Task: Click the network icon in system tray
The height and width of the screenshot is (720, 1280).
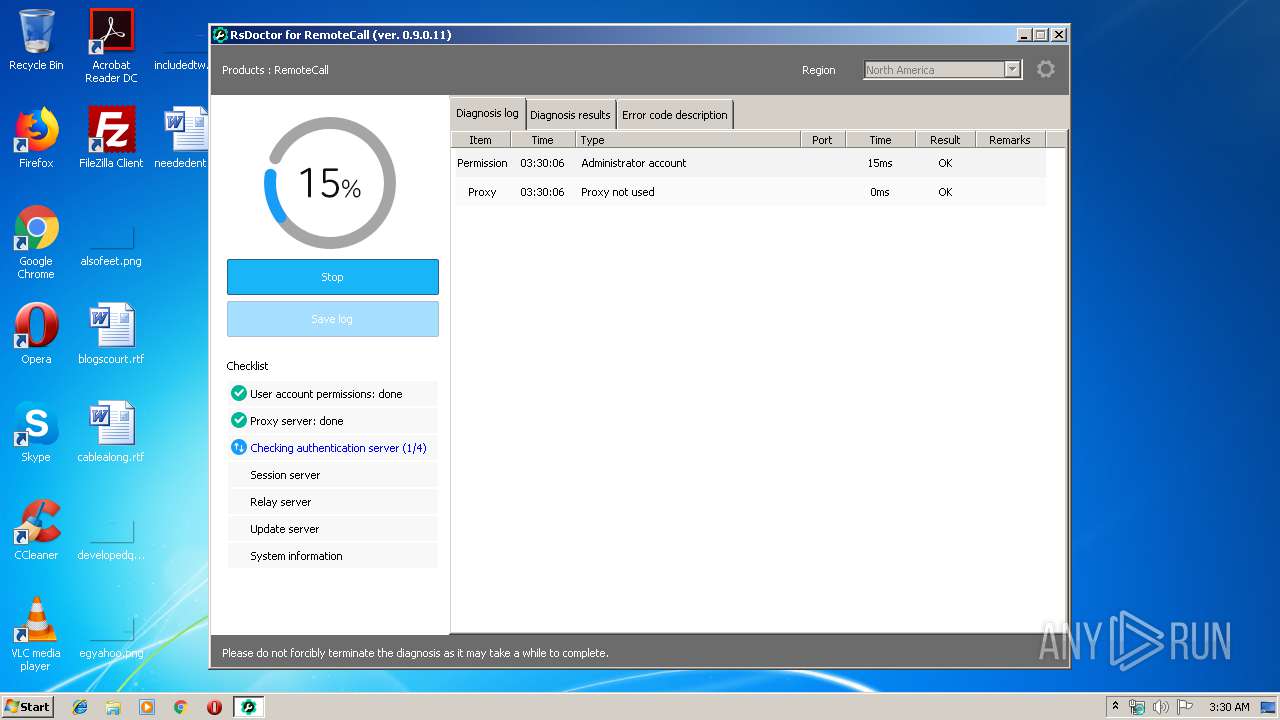Action: click(1138, 707)
